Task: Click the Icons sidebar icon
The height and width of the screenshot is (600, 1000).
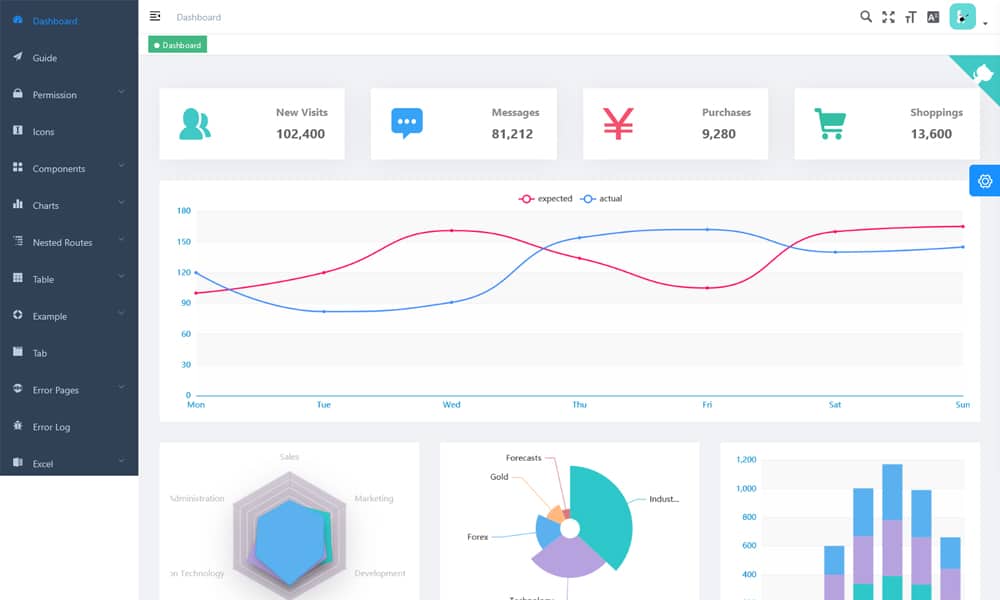Action: (x=17, y=131)
